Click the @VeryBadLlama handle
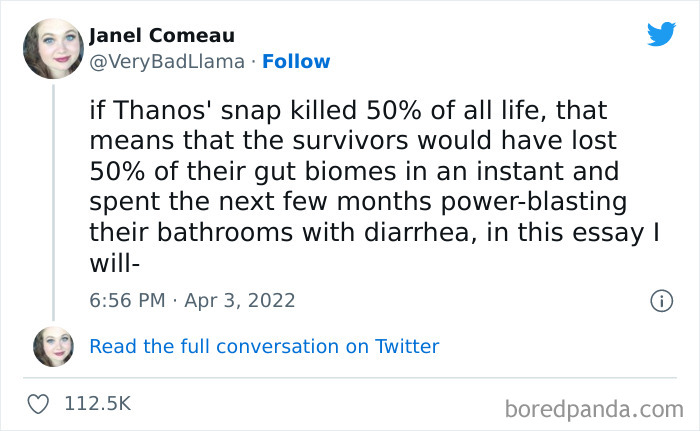 [167, 61]
